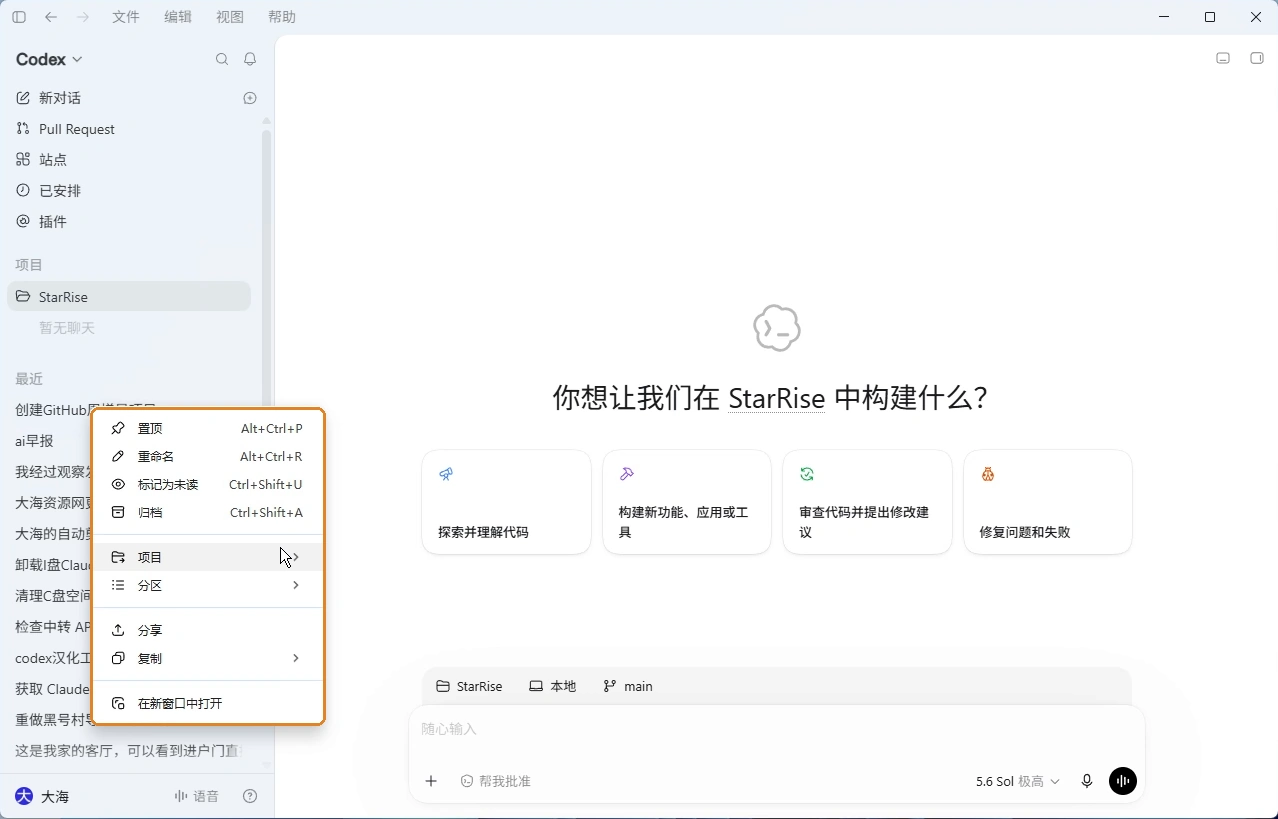Expand the 分区 submenu
The width and height of the screenshot is (1278, 819).
coord(208,585)
